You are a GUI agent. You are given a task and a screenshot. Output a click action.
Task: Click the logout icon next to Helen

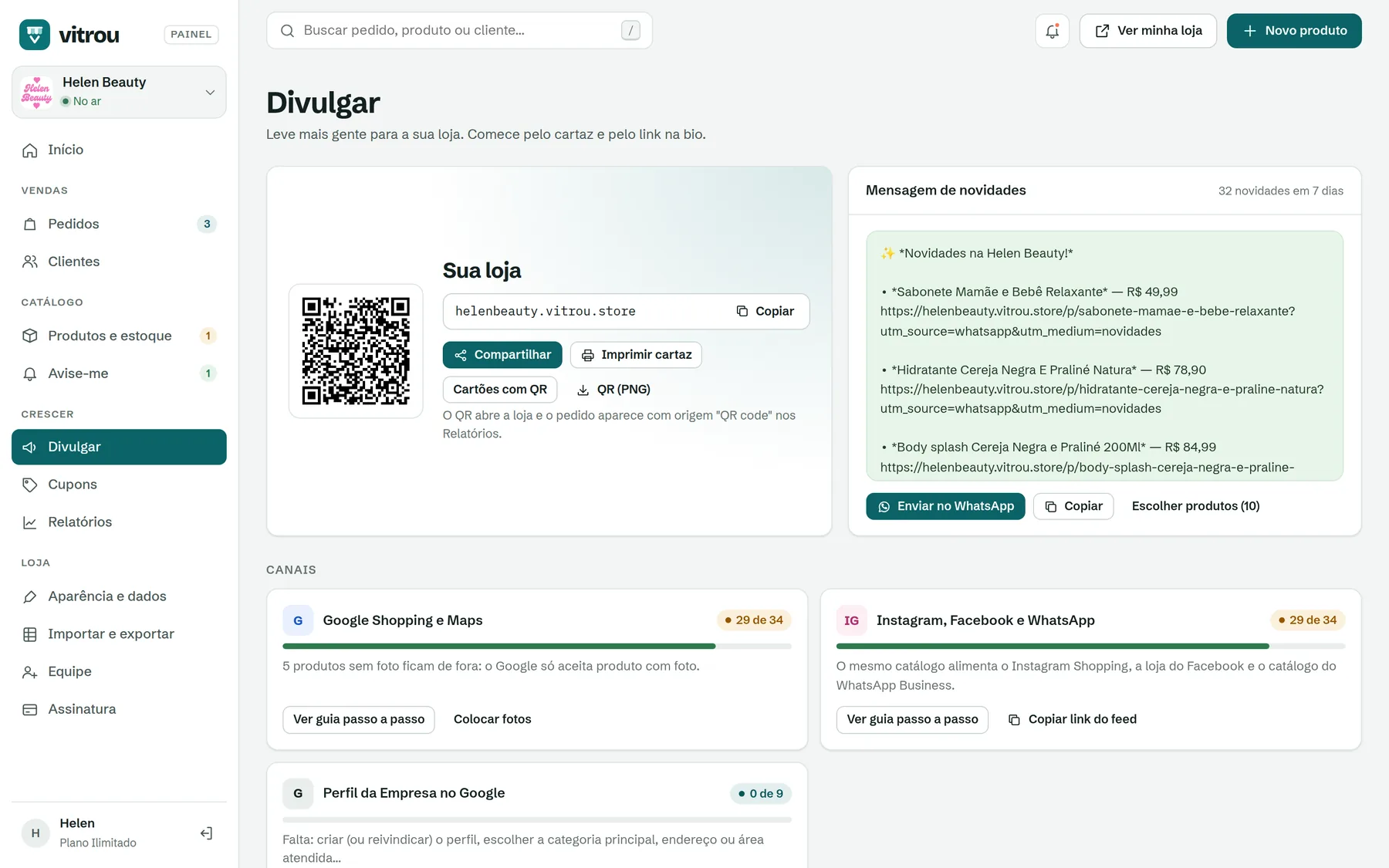coord(206,833)
